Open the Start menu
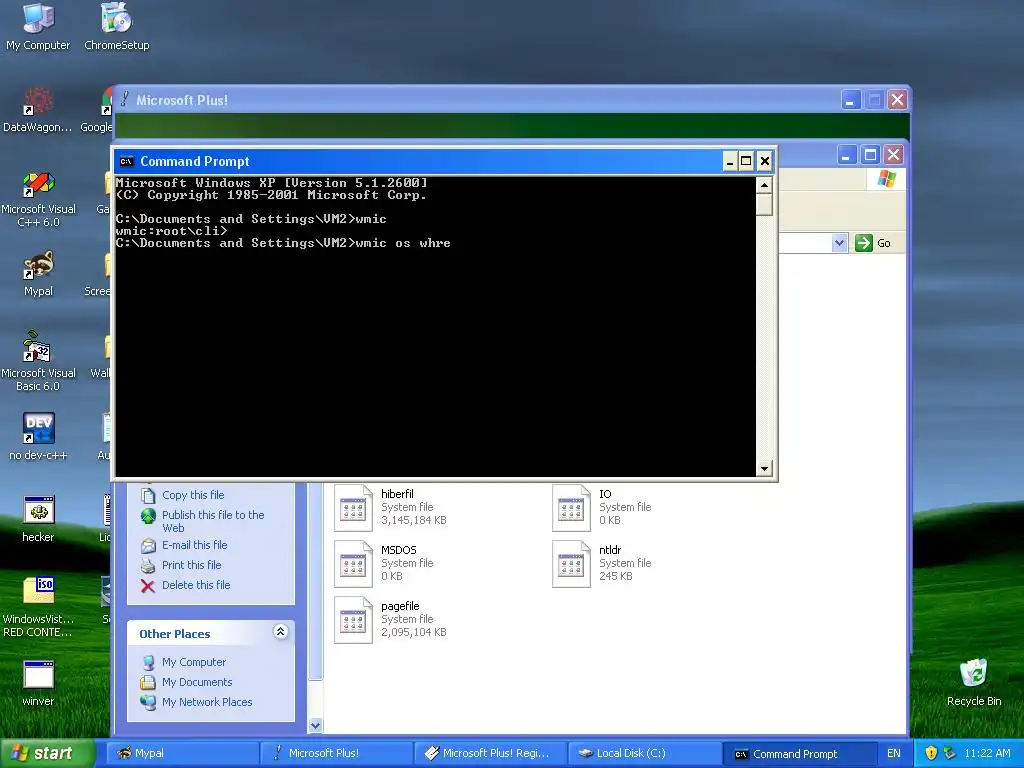Viewport: 1024px width, 768px height. [x=47, y=753]
